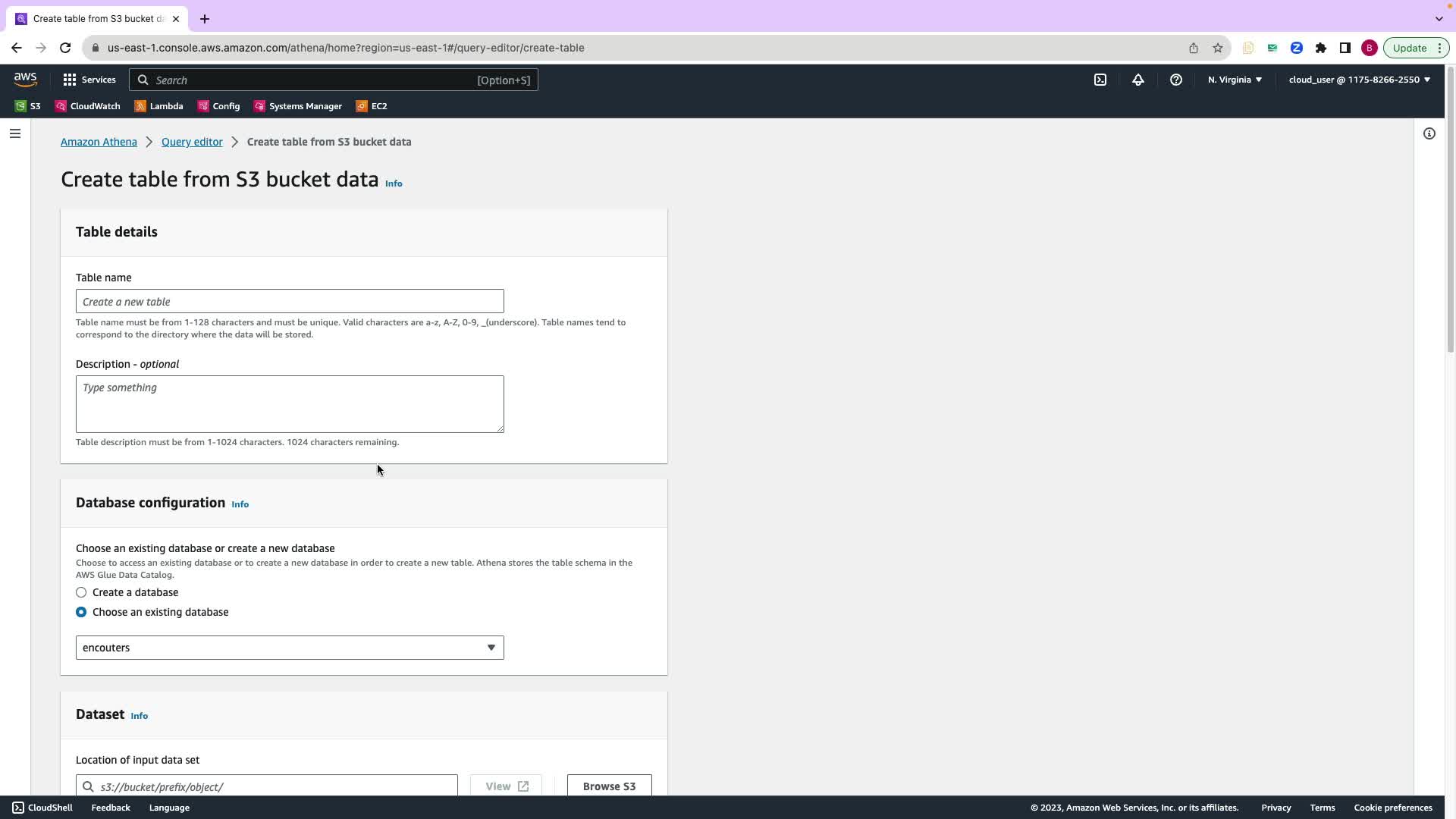This screenshot has width=1456, height=819.
Task: Open the N. Virginia region dropdown
Action: pos(1235,80)
